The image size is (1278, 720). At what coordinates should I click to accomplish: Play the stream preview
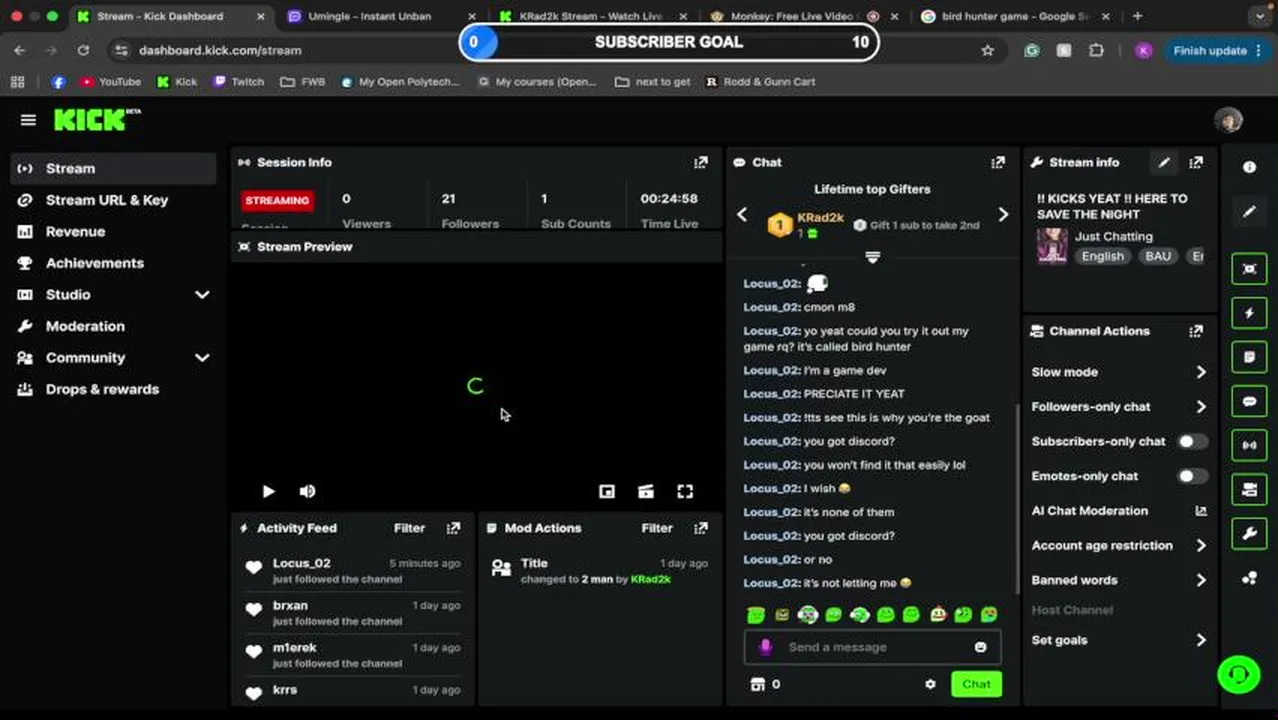tap(268, 491)
